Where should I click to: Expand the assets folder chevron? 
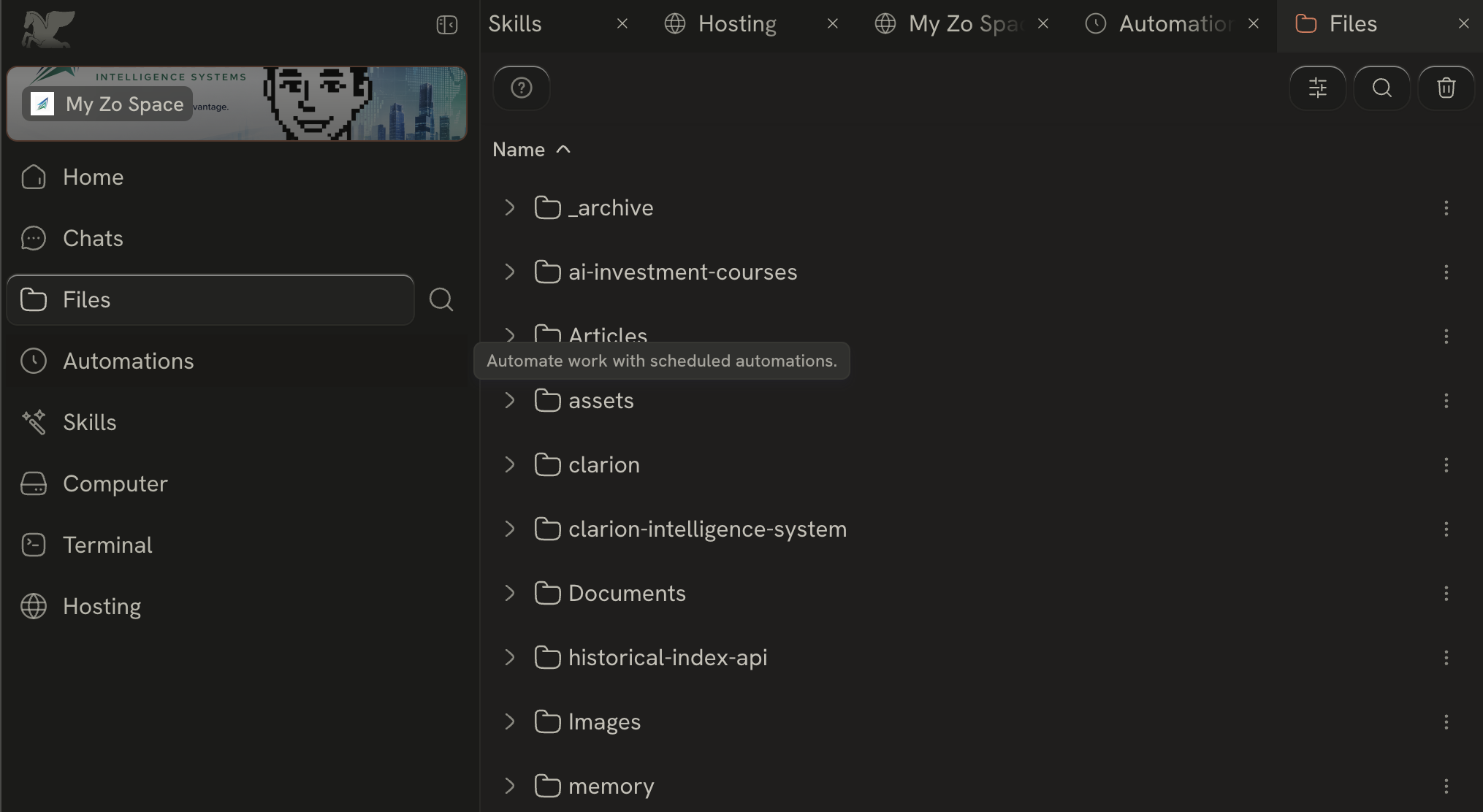tap(510, 401)
